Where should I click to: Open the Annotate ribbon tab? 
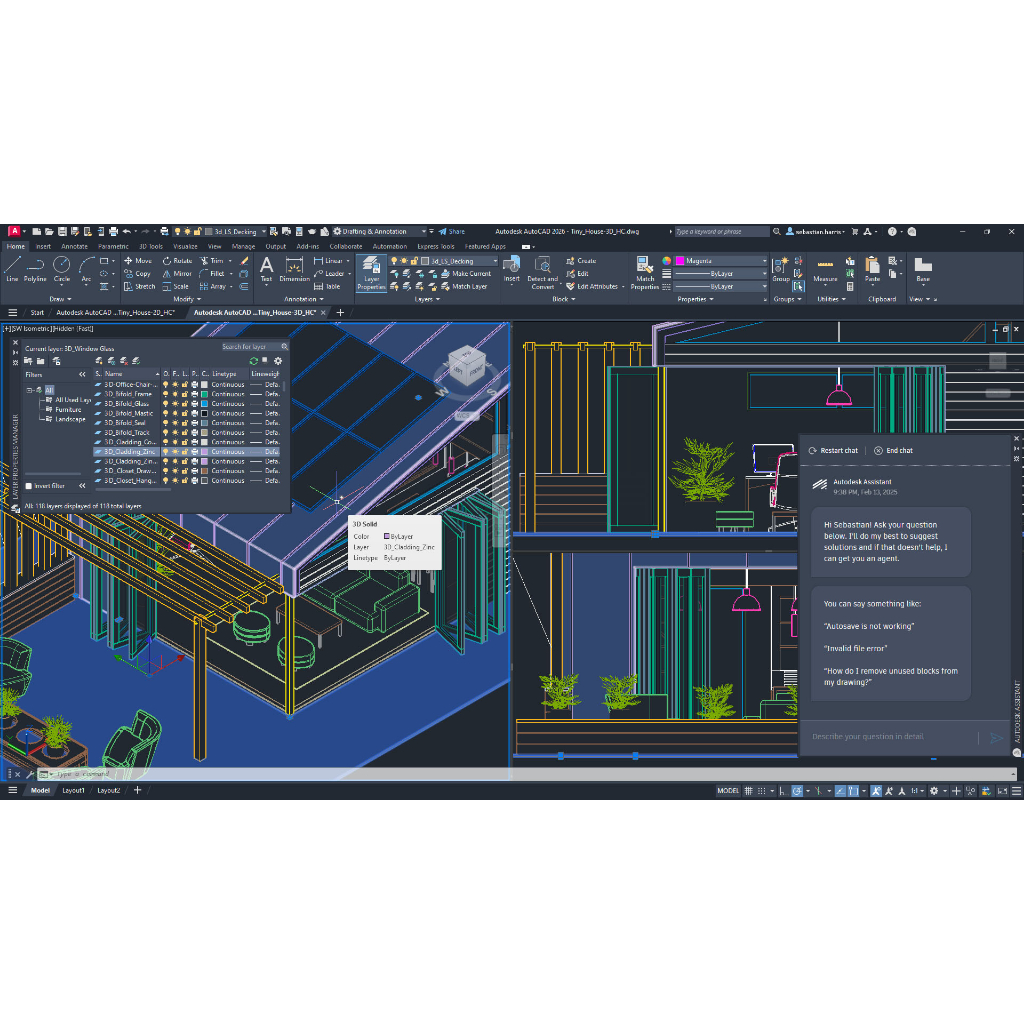coord(74,246)
